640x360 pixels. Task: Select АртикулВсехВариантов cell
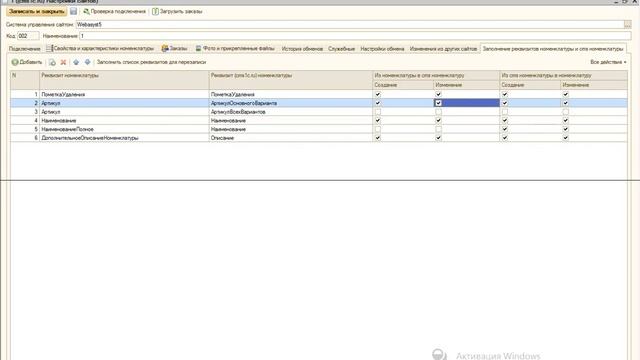[291, 111]
